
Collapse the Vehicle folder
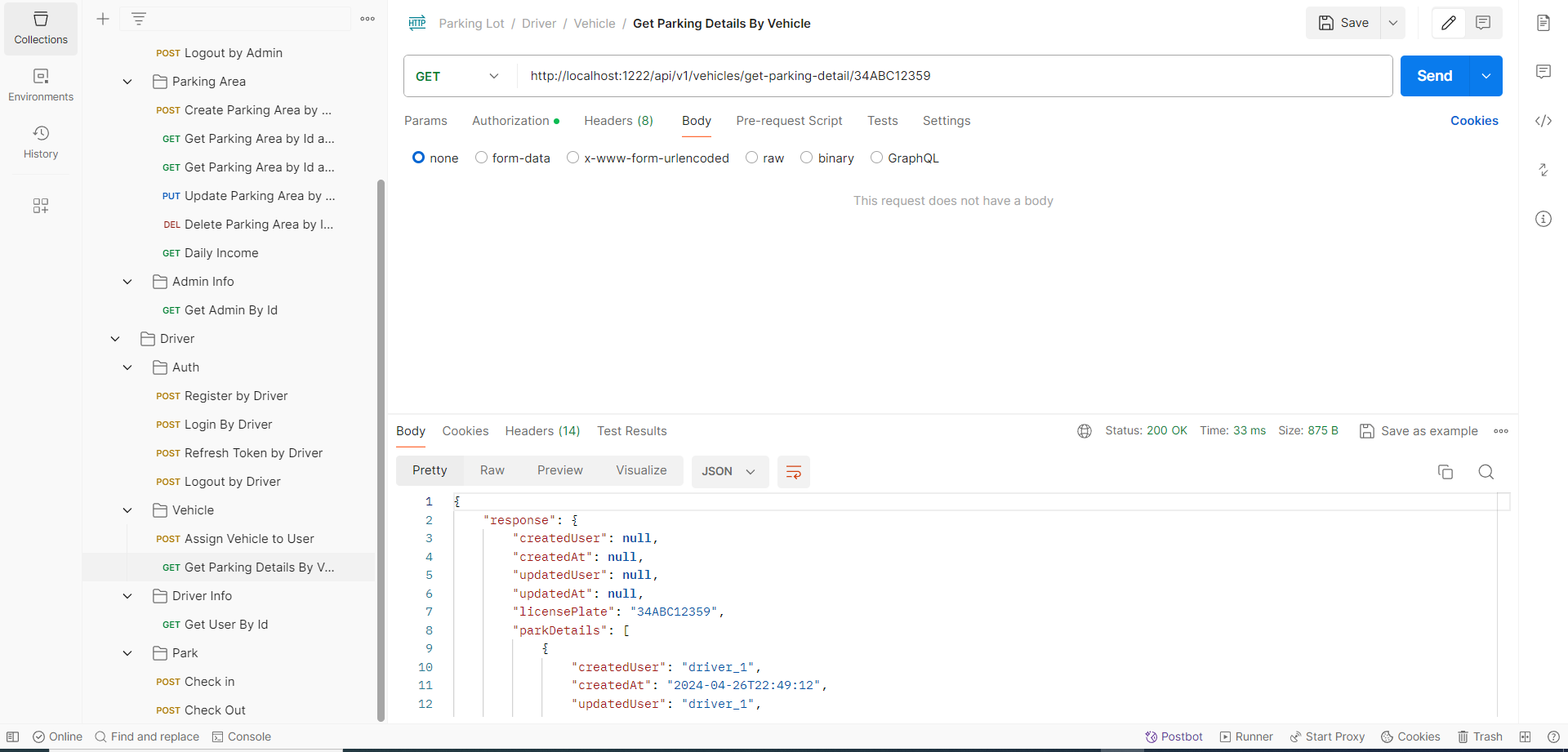[x=127, y=510]
